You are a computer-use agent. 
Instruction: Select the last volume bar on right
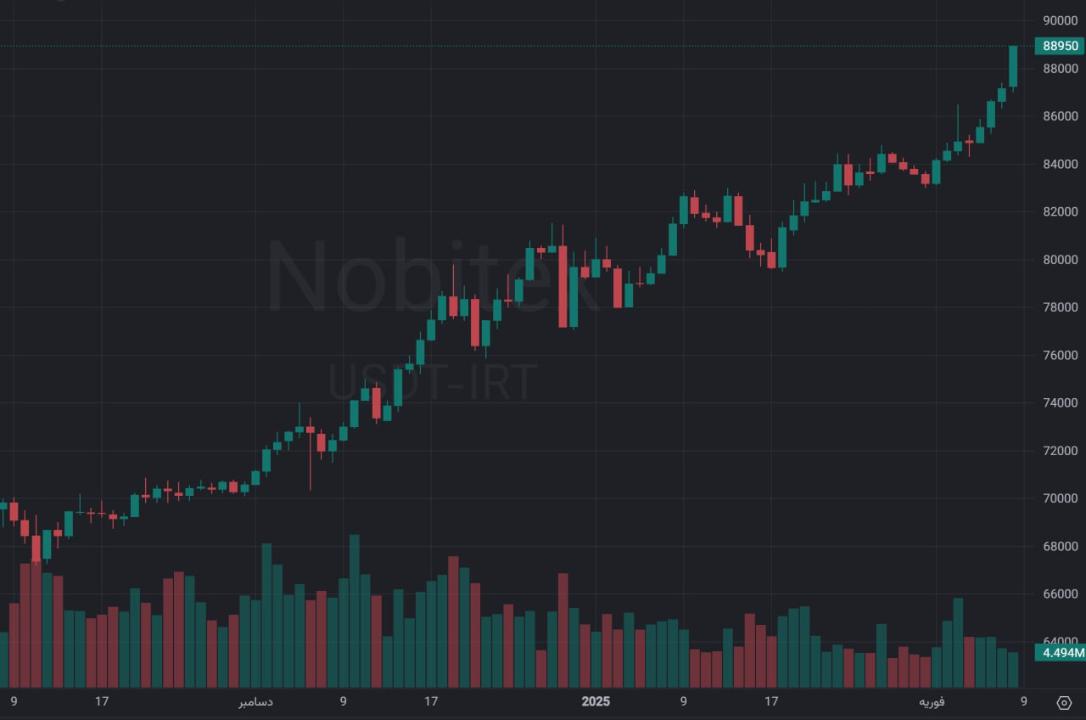(1013, 669)
